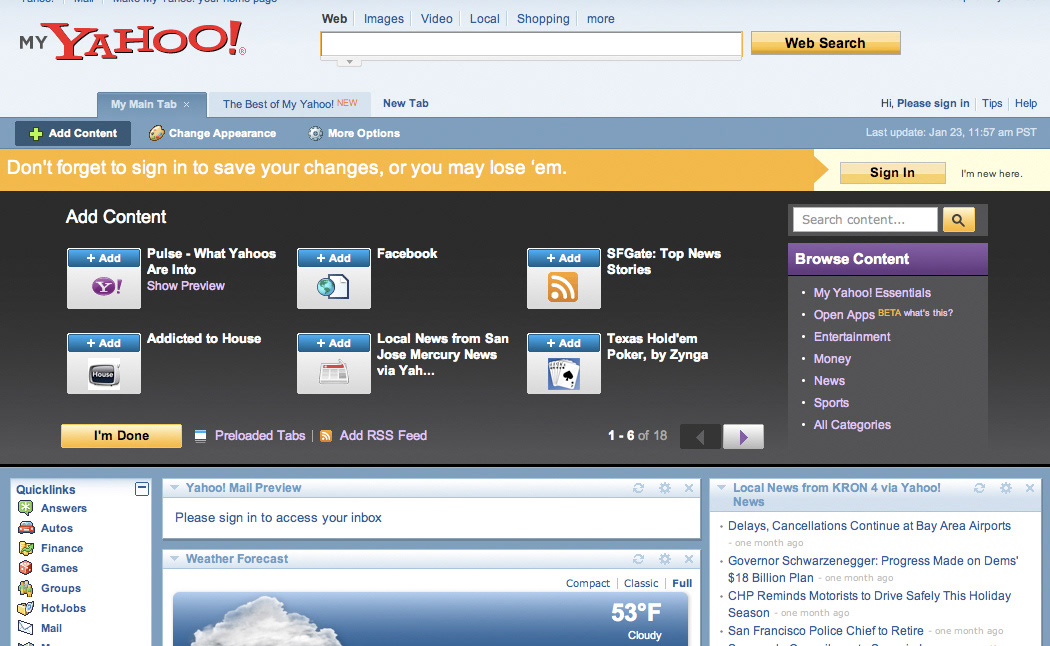1050x646 pixels.
Task: Click the Addicted to House TV icon
Action: [x=104, y=374]
